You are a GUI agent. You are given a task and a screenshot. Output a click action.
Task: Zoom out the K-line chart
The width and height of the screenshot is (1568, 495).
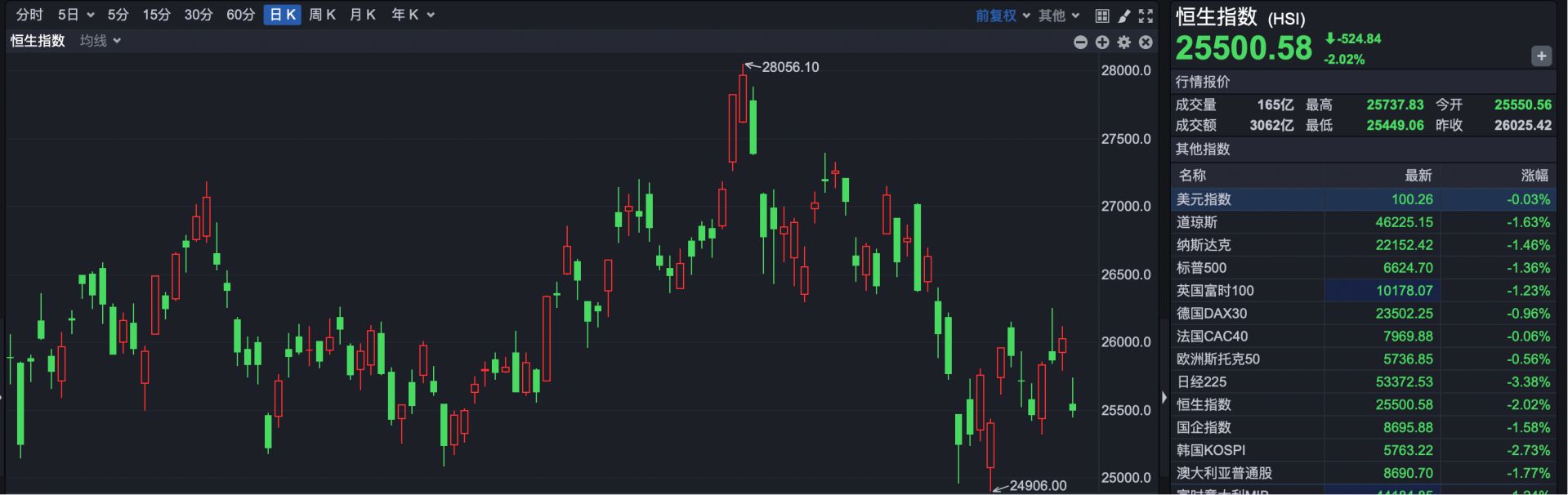[x=1080, y=42]
